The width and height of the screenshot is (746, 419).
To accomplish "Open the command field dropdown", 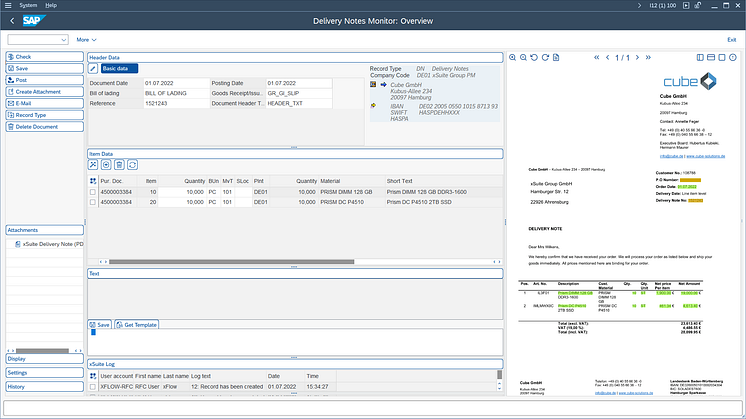I will pos(65,39).
